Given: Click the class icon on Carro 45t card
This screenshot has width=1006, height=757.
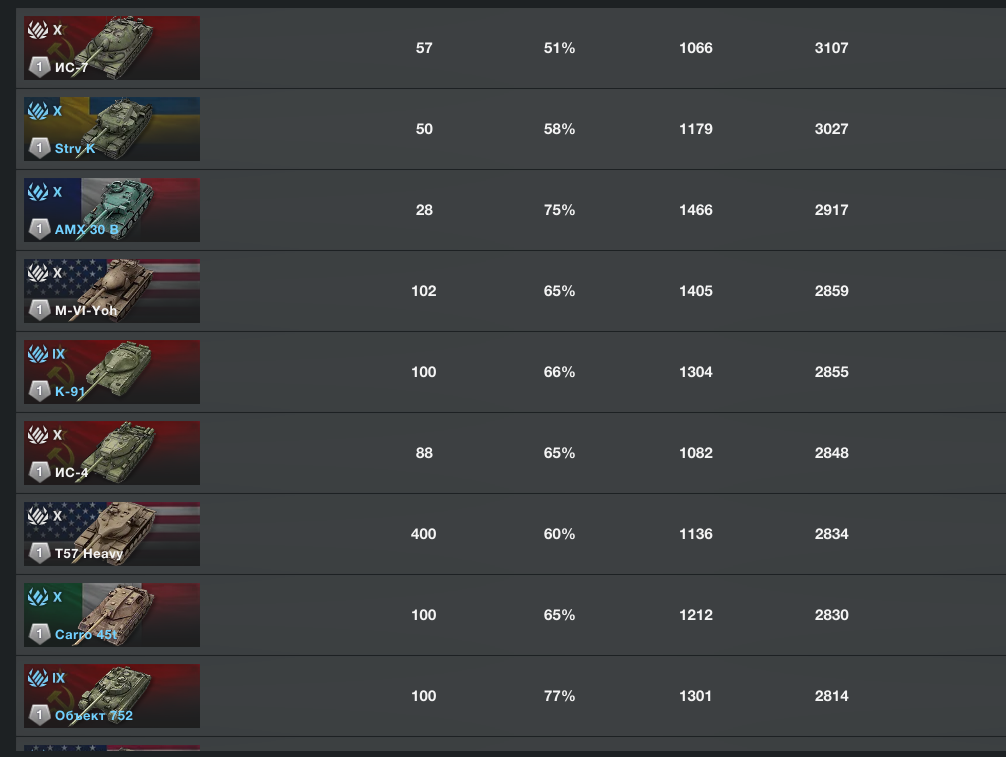Looking at the screenshot, I should [38, 597].
